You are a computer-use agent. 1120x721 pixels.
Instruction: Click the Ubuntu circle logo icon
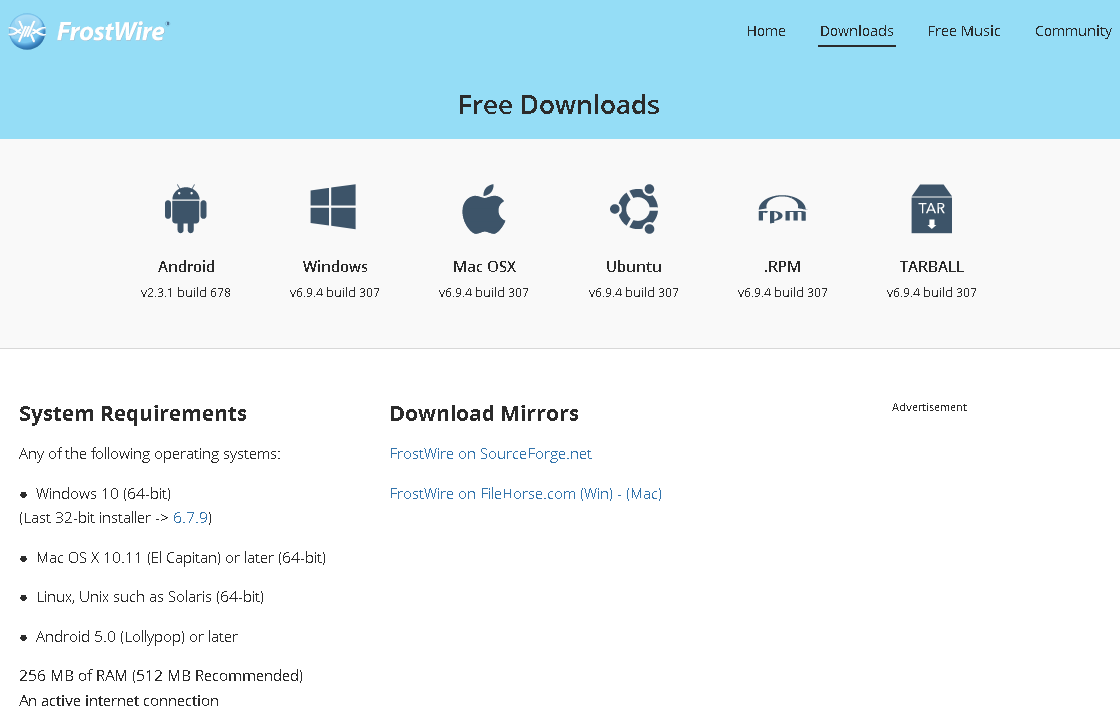(633, 209)
